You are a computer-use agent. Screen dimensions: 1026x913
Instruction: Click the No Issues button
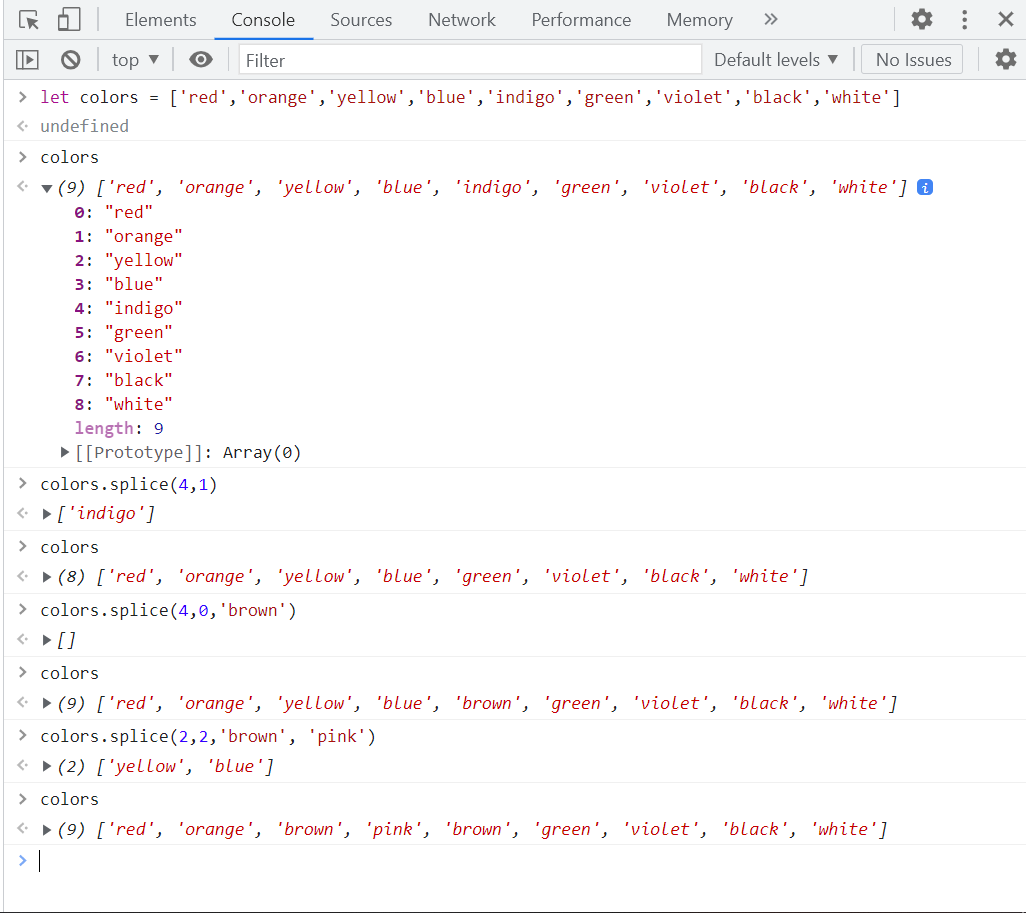(x=913, y=60)
